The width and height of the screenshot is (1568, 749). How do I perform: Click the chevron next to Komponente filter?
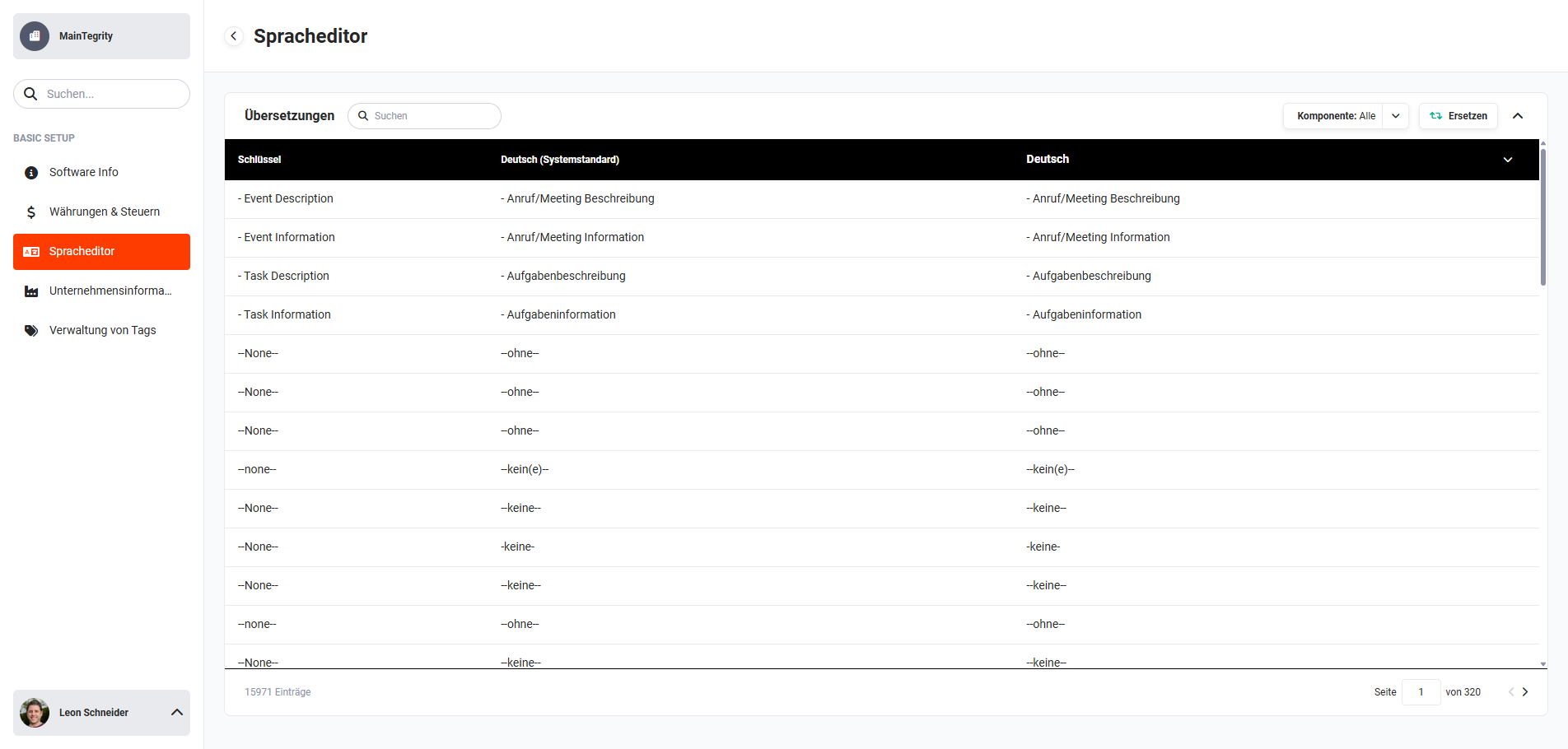1396,116
